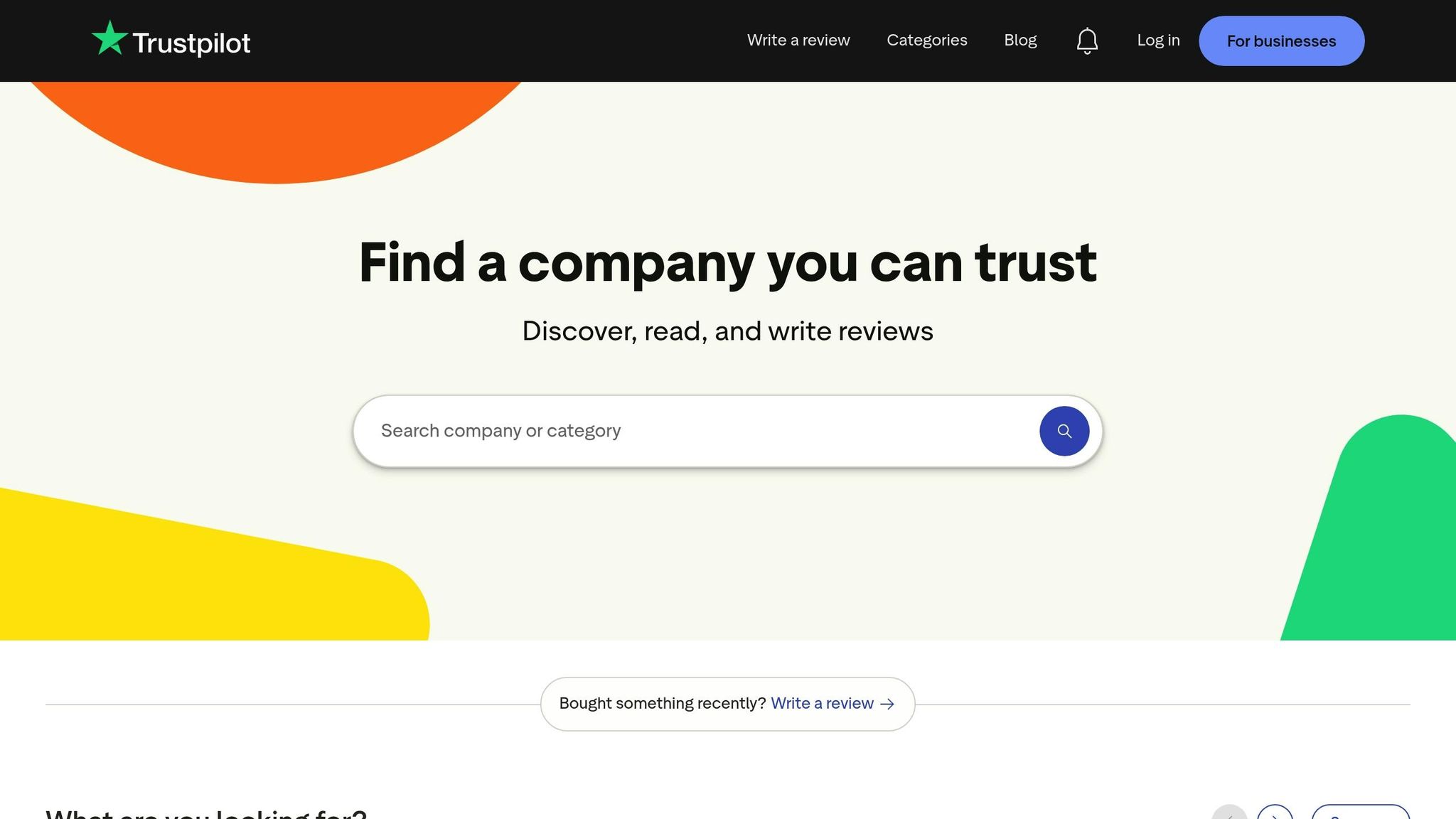Screen dimensions: 1456x819
Task: Click the rounded search bar container
Action: pyautogui.click(x=725, y=431)
